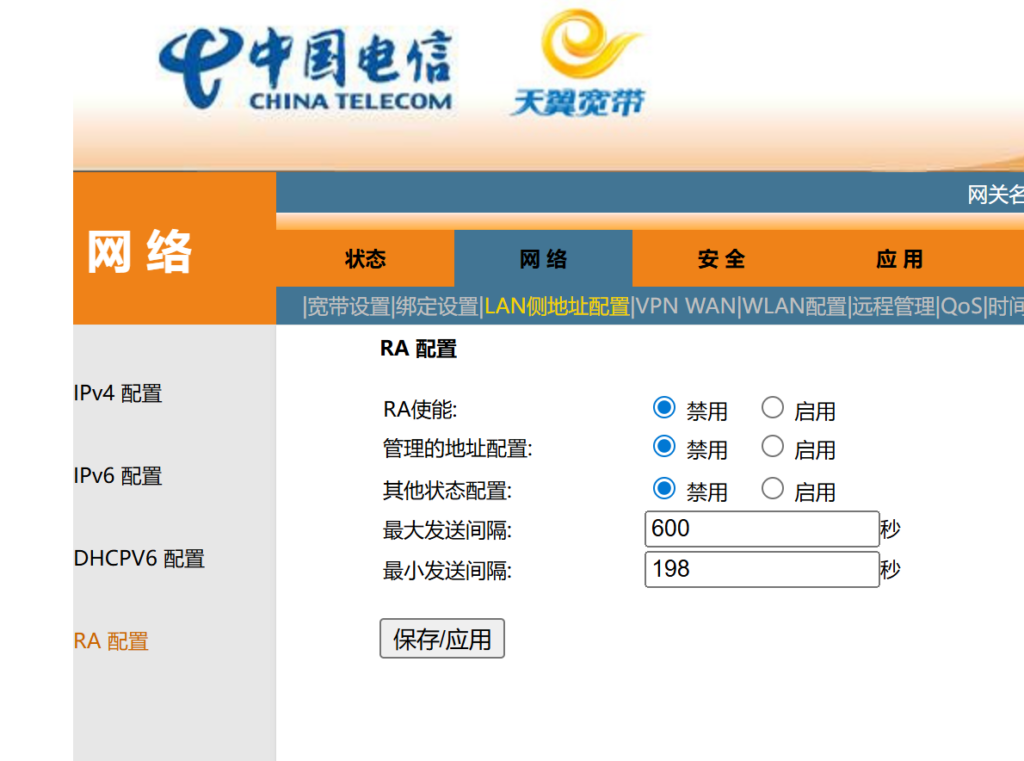1024x761 pixels.
Task: Open 宽带设置 submenu
Action: tap(348, 307)
